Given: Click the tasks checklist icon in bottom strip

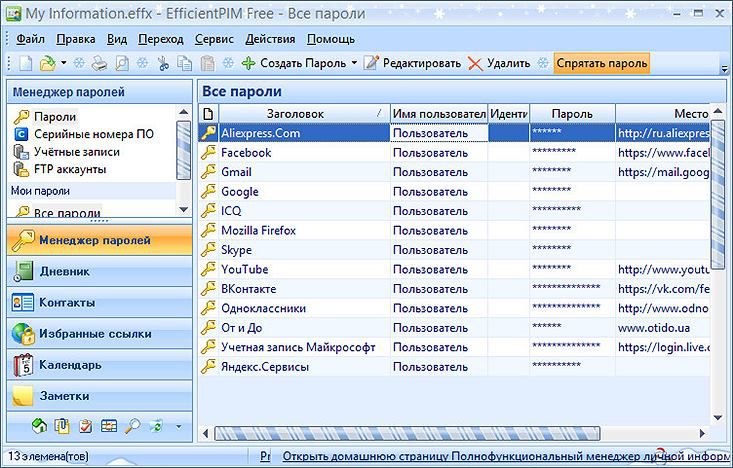Looking at the screenshot, I should [86, 426].
